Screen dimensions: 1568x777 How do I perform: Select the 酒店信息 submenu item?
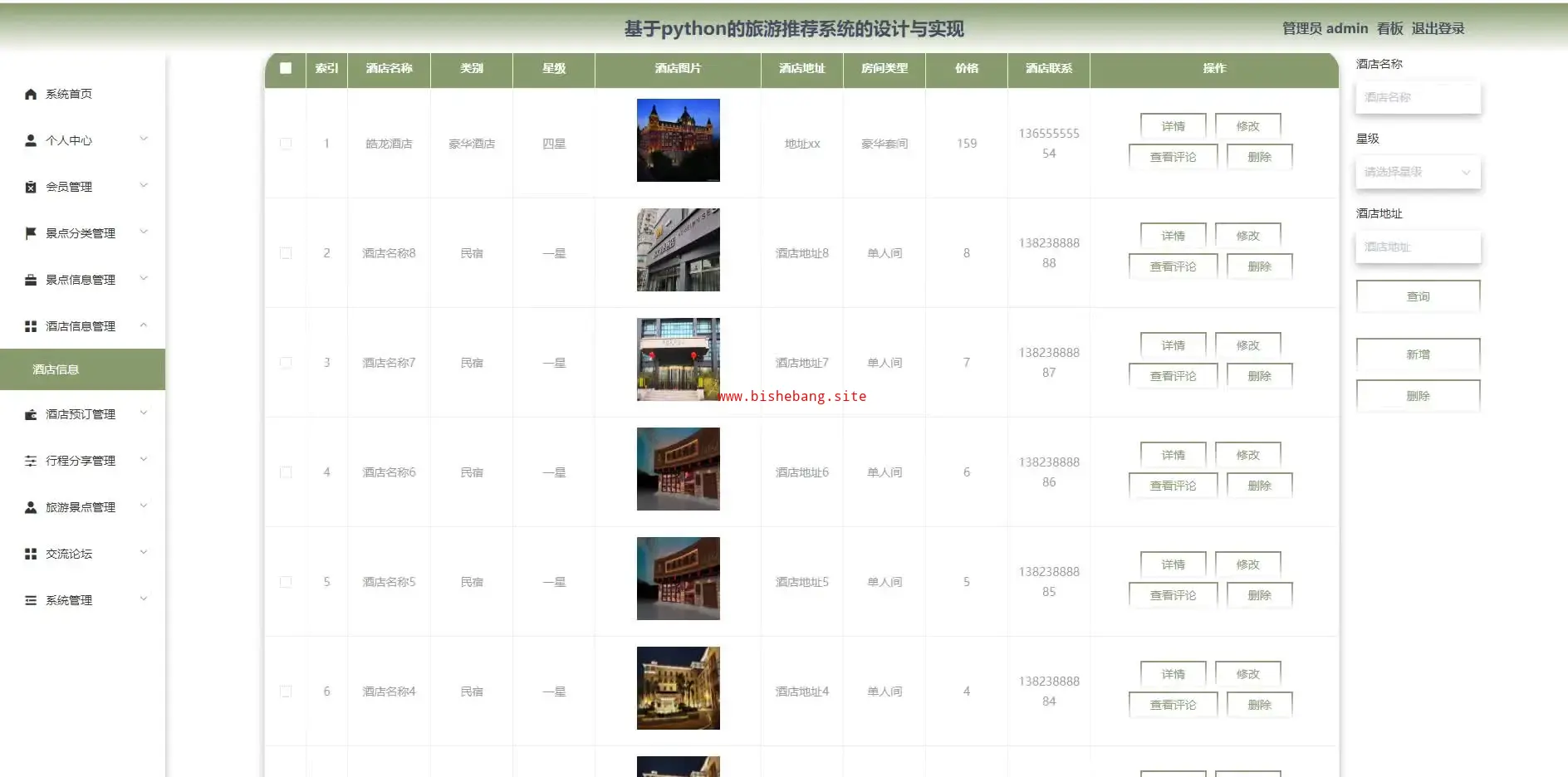tap(82, 369)
